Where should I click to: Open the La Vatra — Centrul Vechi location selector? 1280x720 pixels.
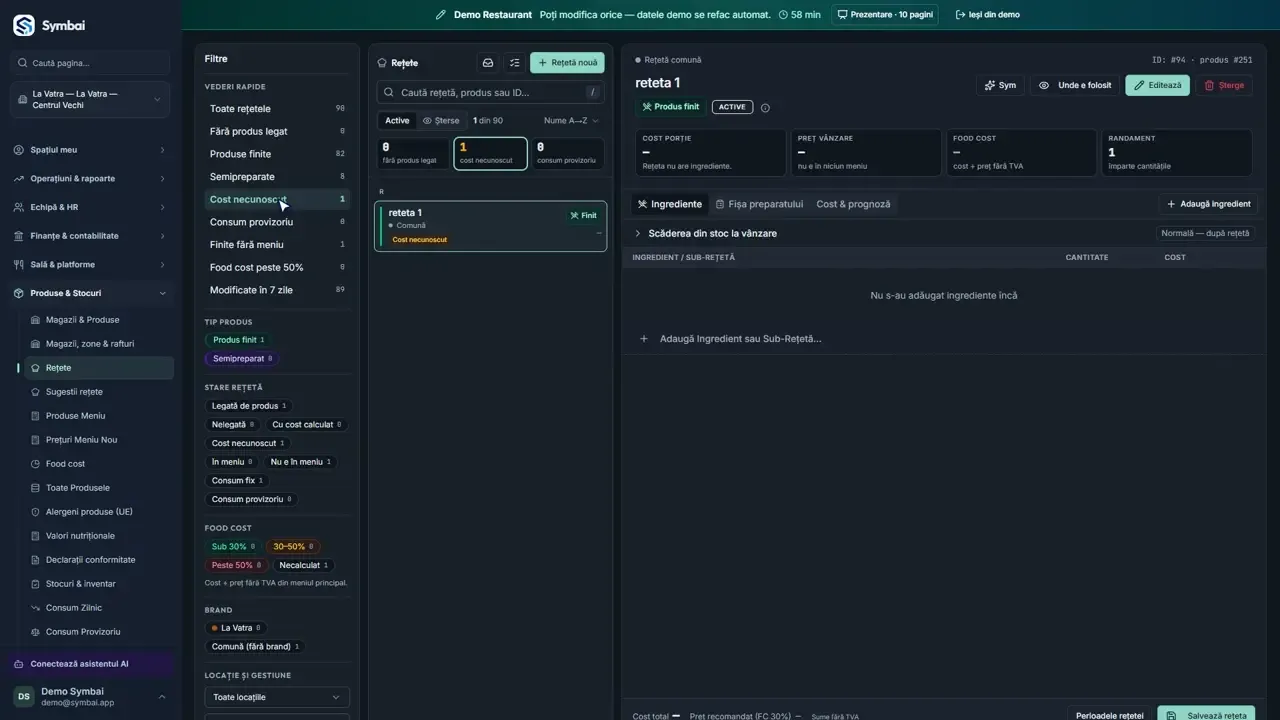pos(90,100)
